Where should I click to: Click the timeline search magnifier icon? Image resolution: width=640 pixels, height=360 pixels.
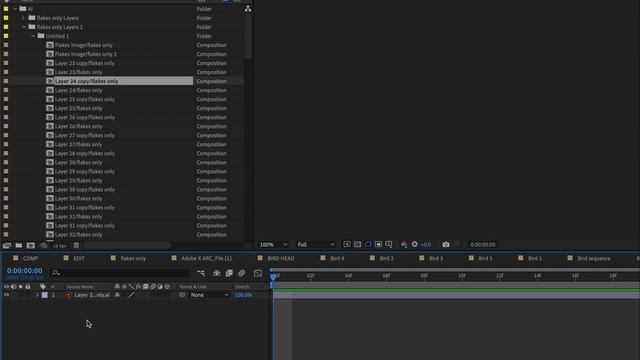[x=56, y=273]
